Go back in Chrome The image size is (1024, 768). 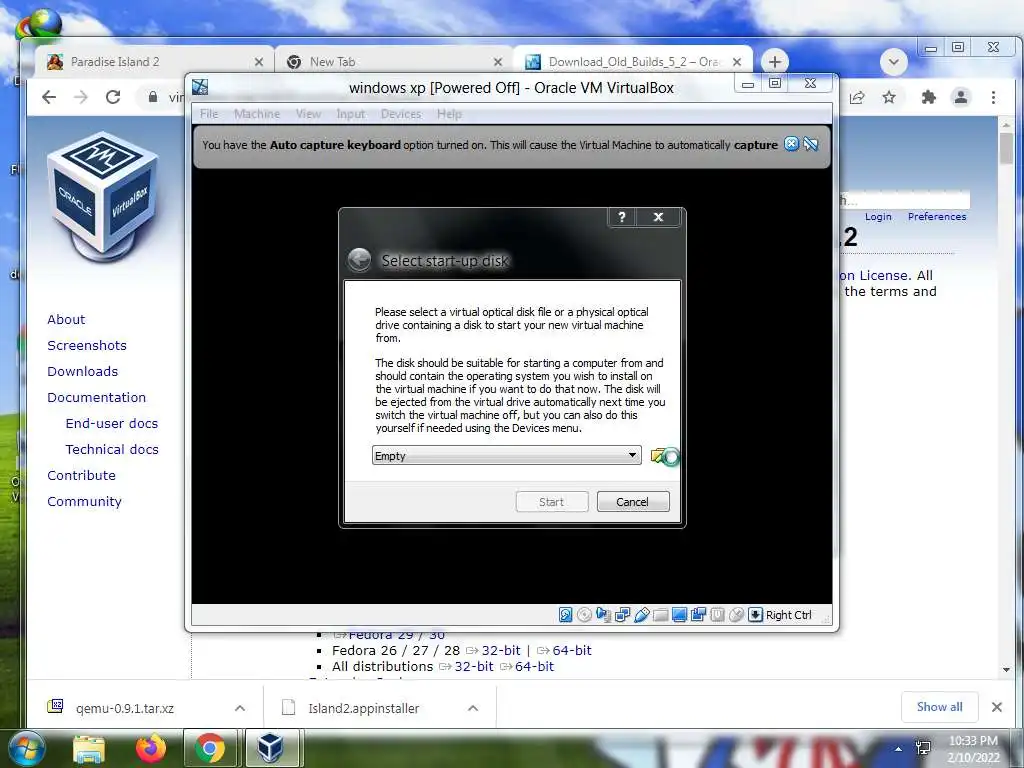pyautogui.click(x=49, y=97)
